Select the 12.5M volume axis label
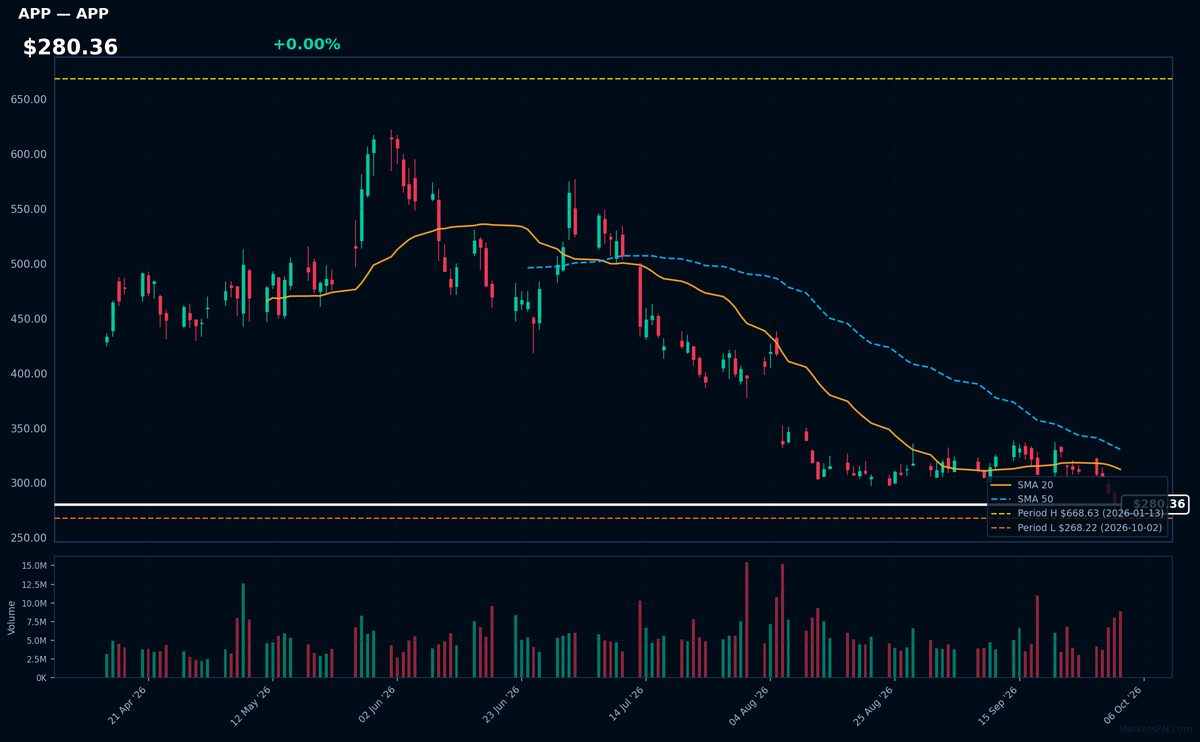The width and height of the screenshot is (1200, 742). [x=34, y=585]
